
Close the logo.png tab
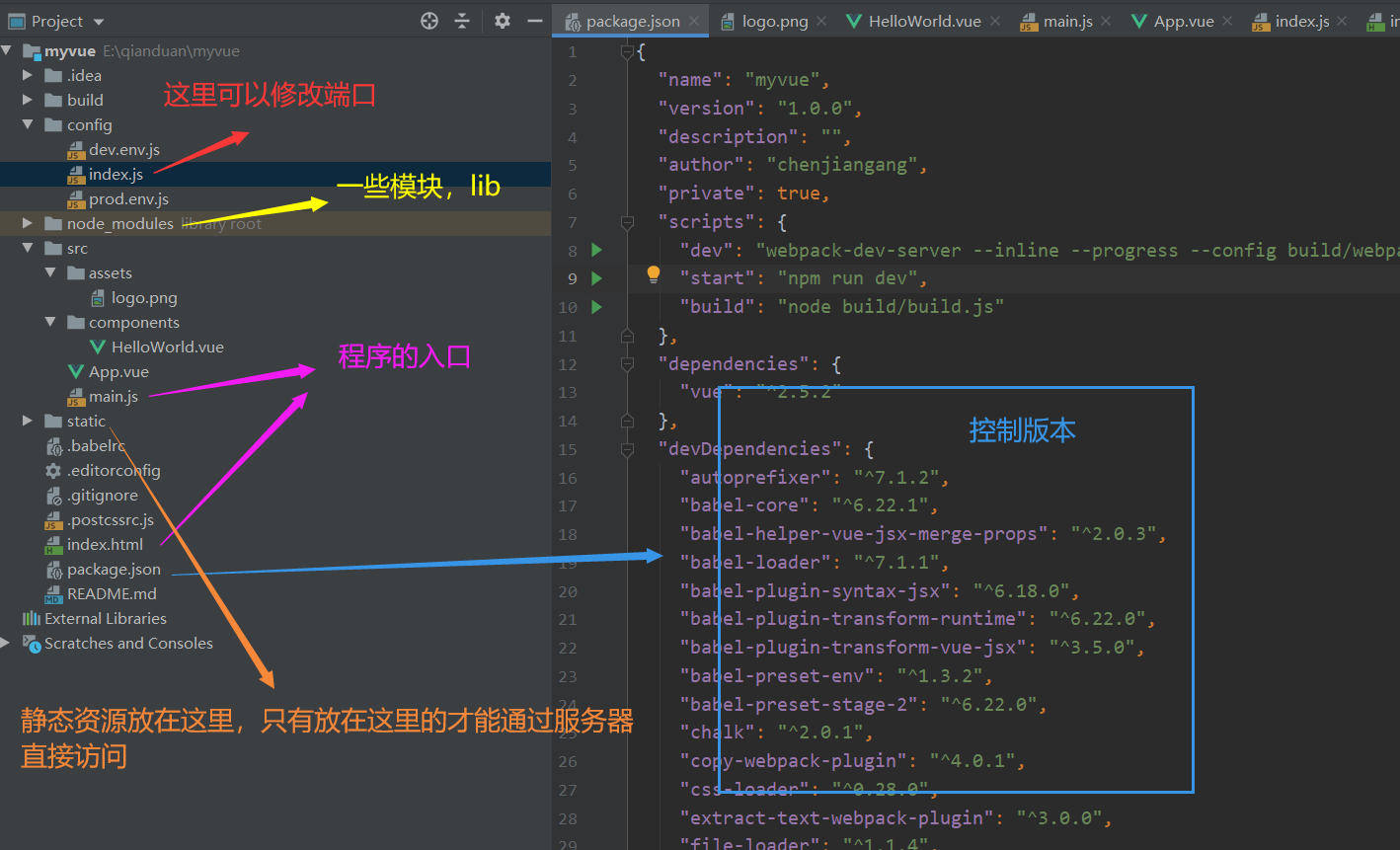tap(822, 21)
